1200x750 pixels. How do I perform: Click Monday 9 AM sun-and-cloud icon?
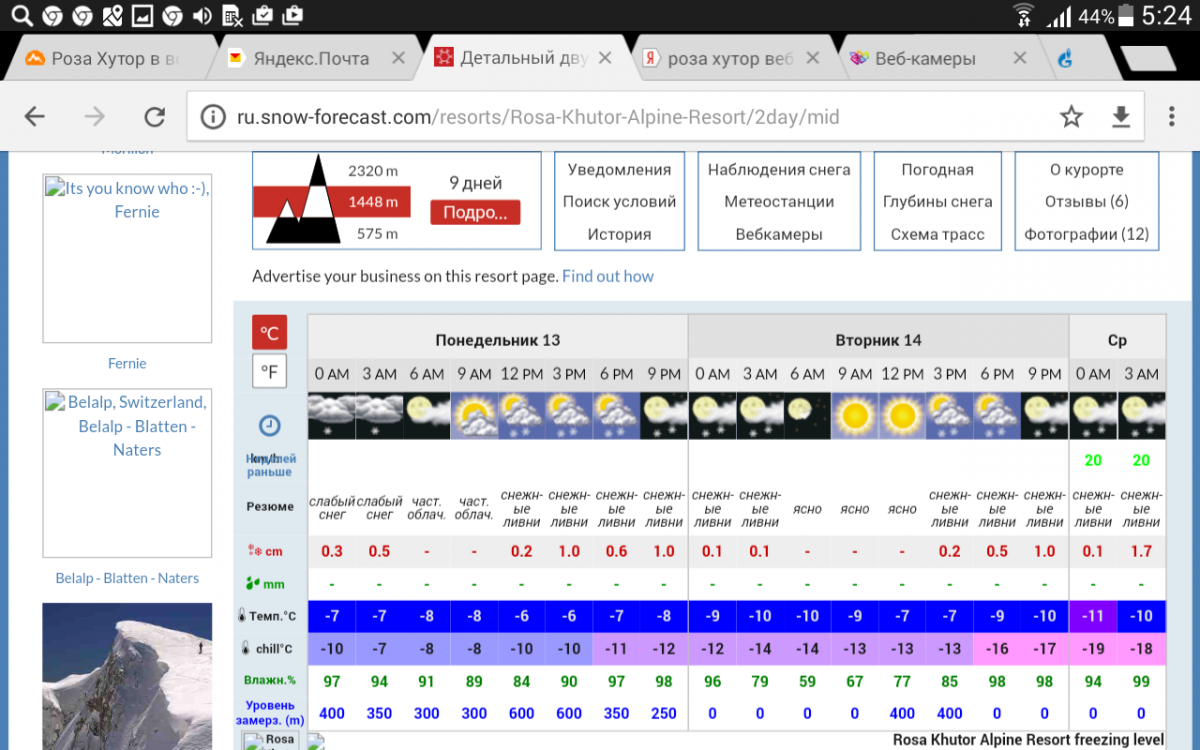(x=474, y=415)
